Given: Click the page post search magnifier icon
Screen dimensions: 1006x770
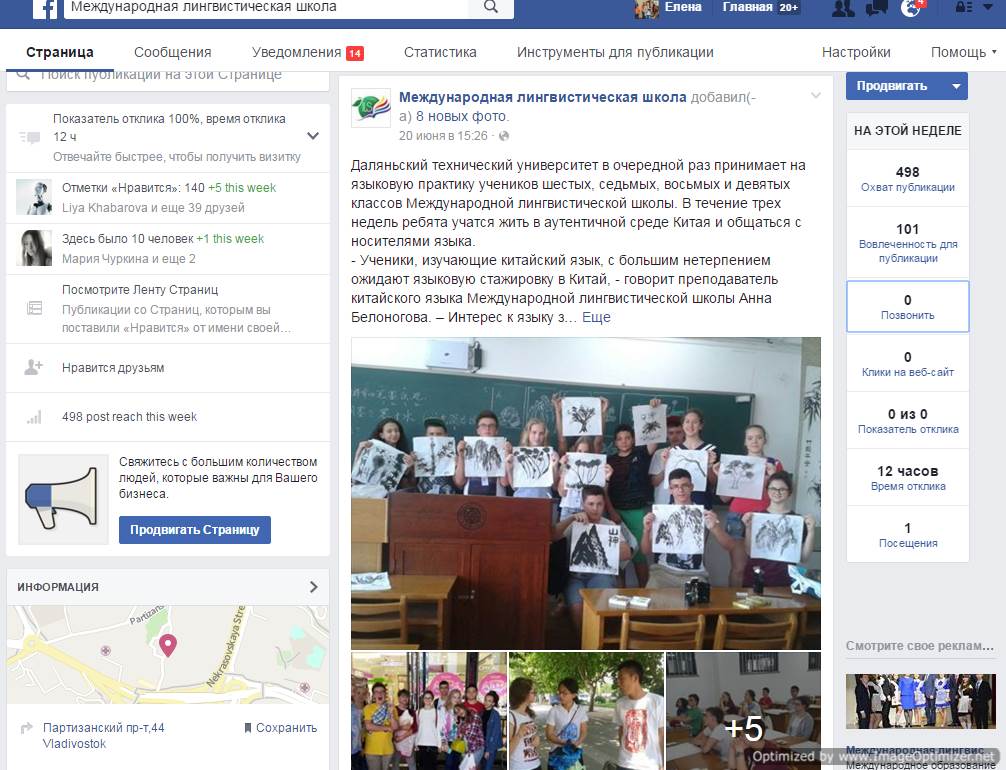Looking at the screenshot, I should pos(22,75).
